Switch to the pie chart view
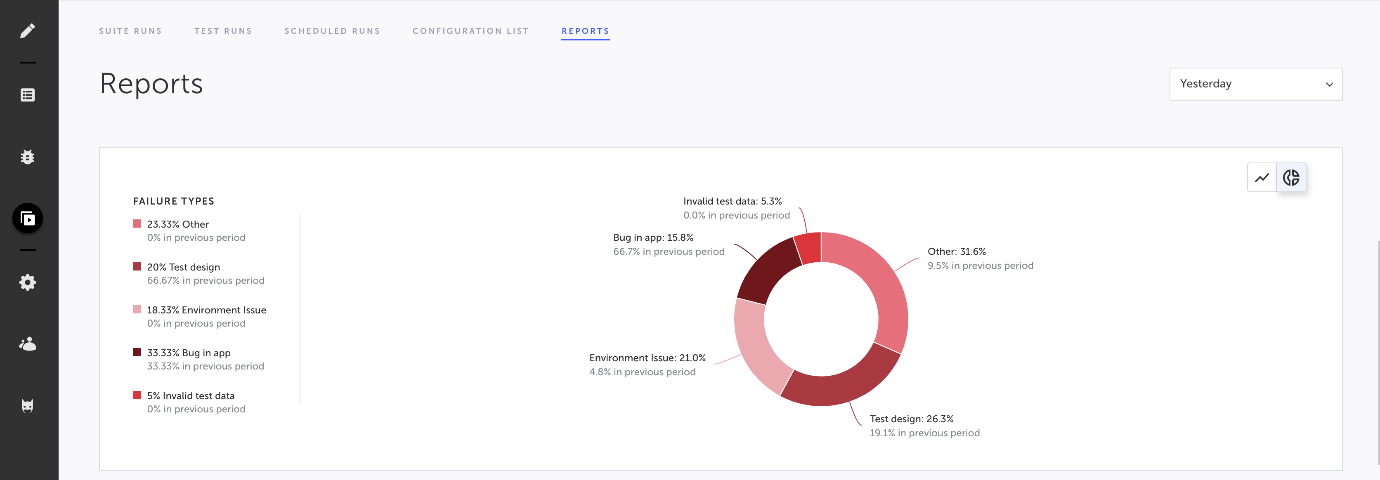Viewport: 1380px width, 480px height. (1292, 178)
